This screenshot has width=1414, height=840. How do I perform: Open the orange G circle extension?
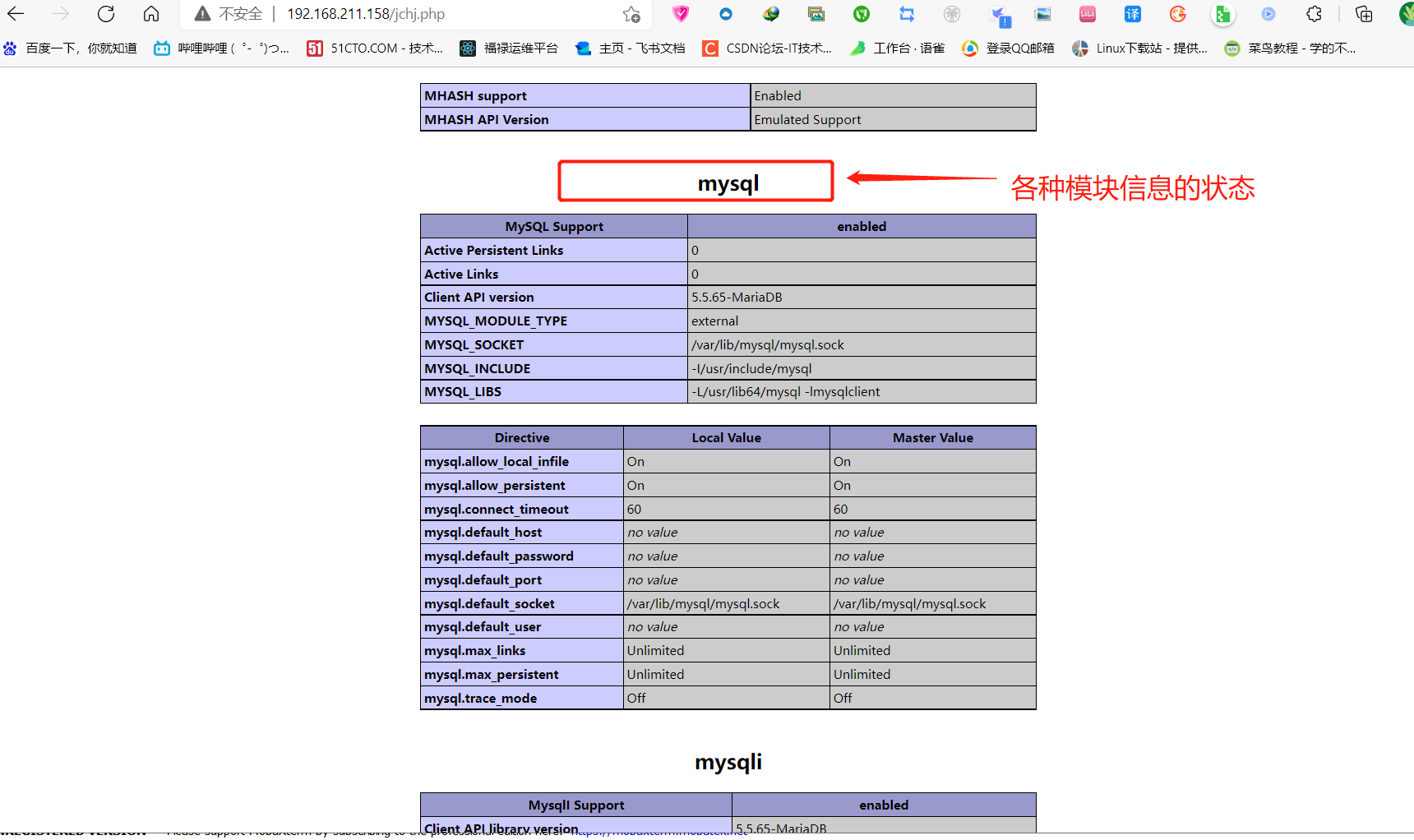click(1178, 14)
